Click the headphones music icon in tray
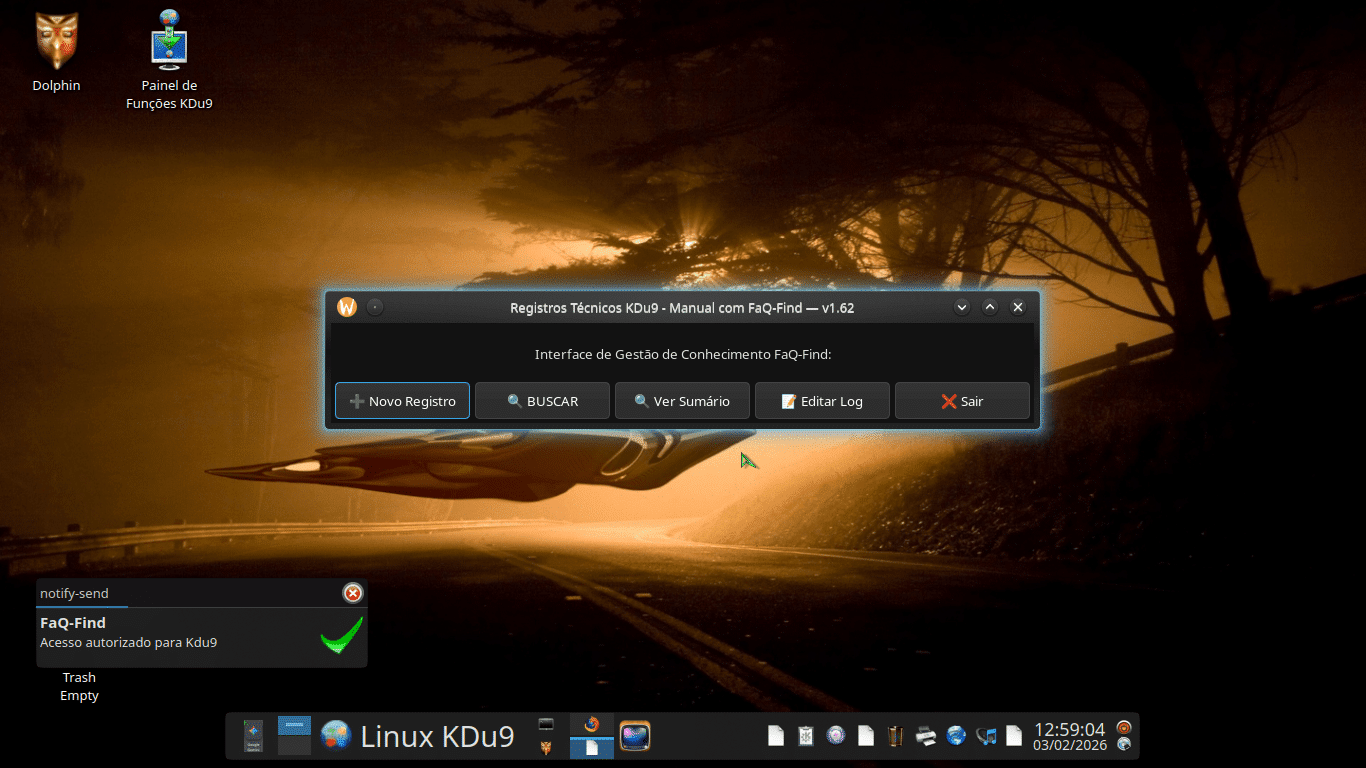The height and width of the screenshot is (768, 1366). 986,736
